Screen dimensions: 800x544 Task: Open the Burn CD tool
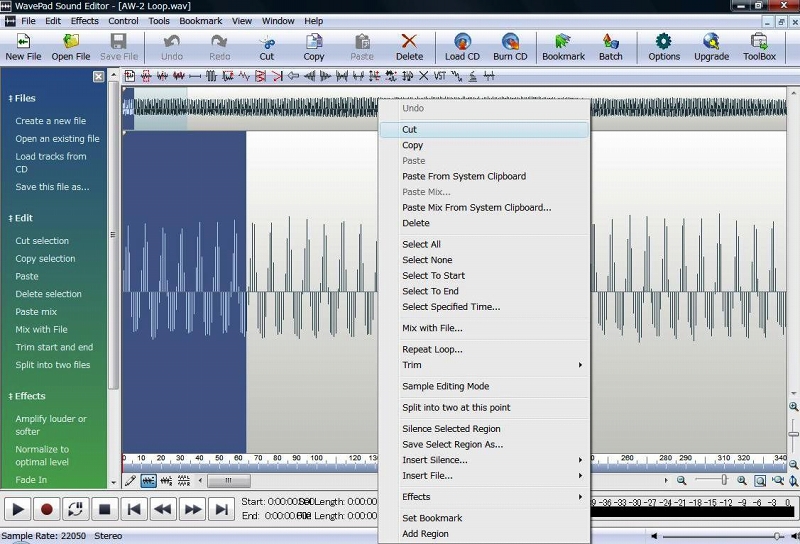coord(510,41)
